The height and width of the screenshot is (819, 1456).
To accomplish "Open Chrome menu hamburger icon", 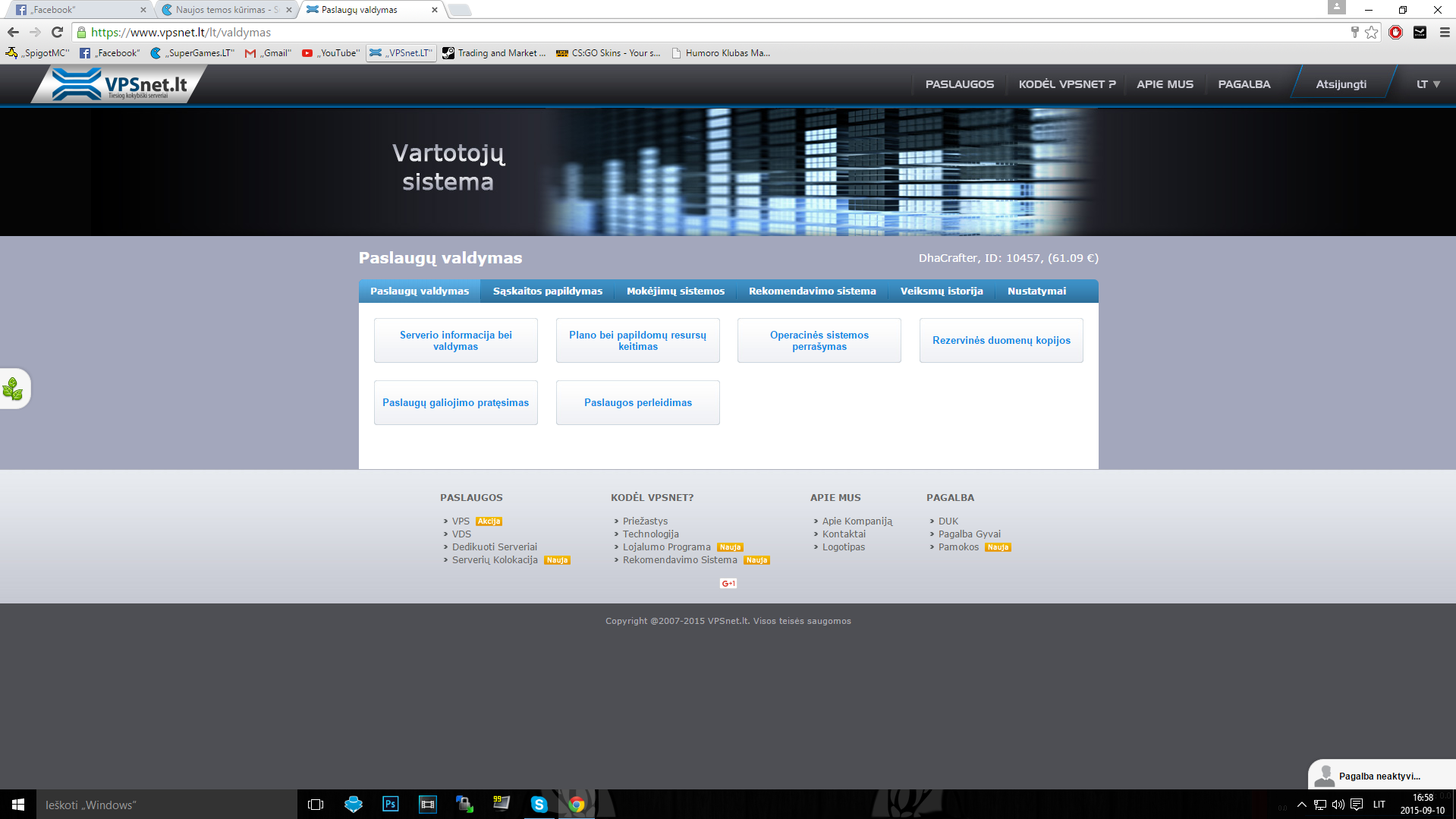I will (x=1445, y=32).
